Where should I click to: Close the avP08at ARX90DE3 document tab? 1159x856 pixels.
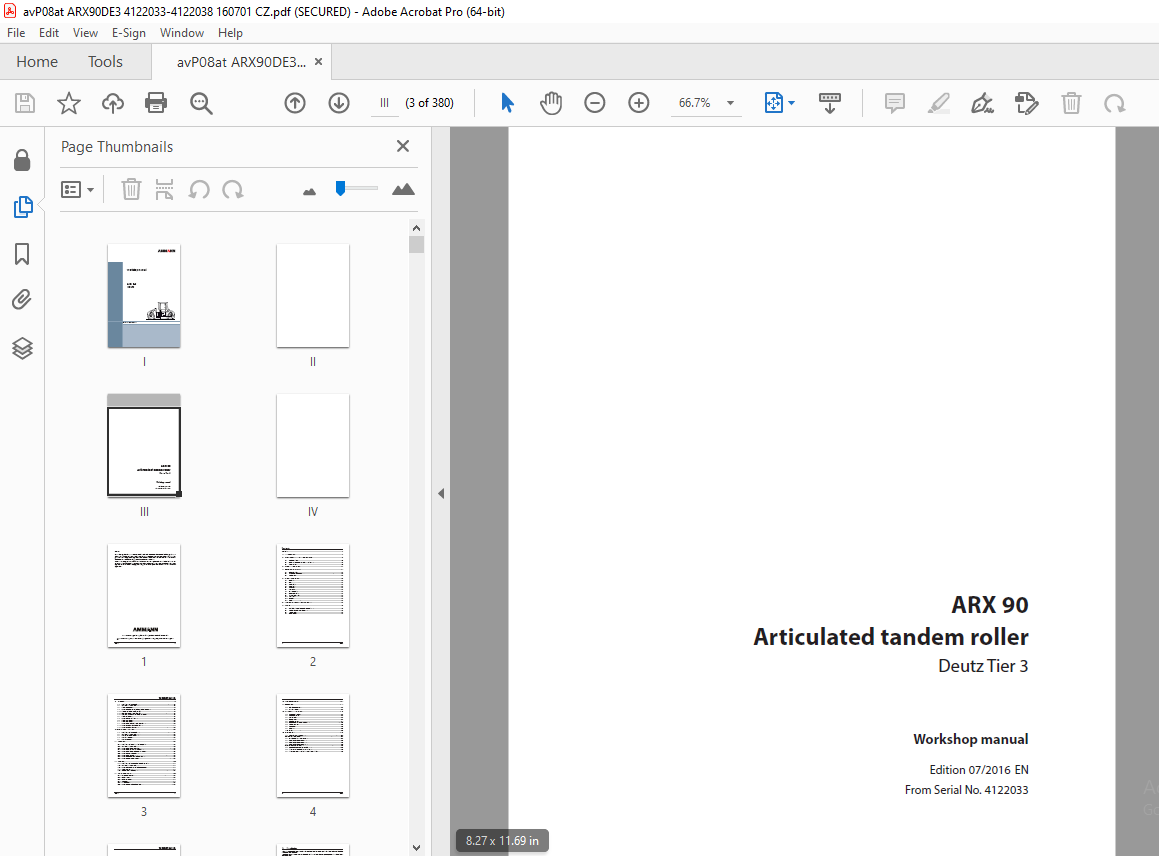point(319,61)
